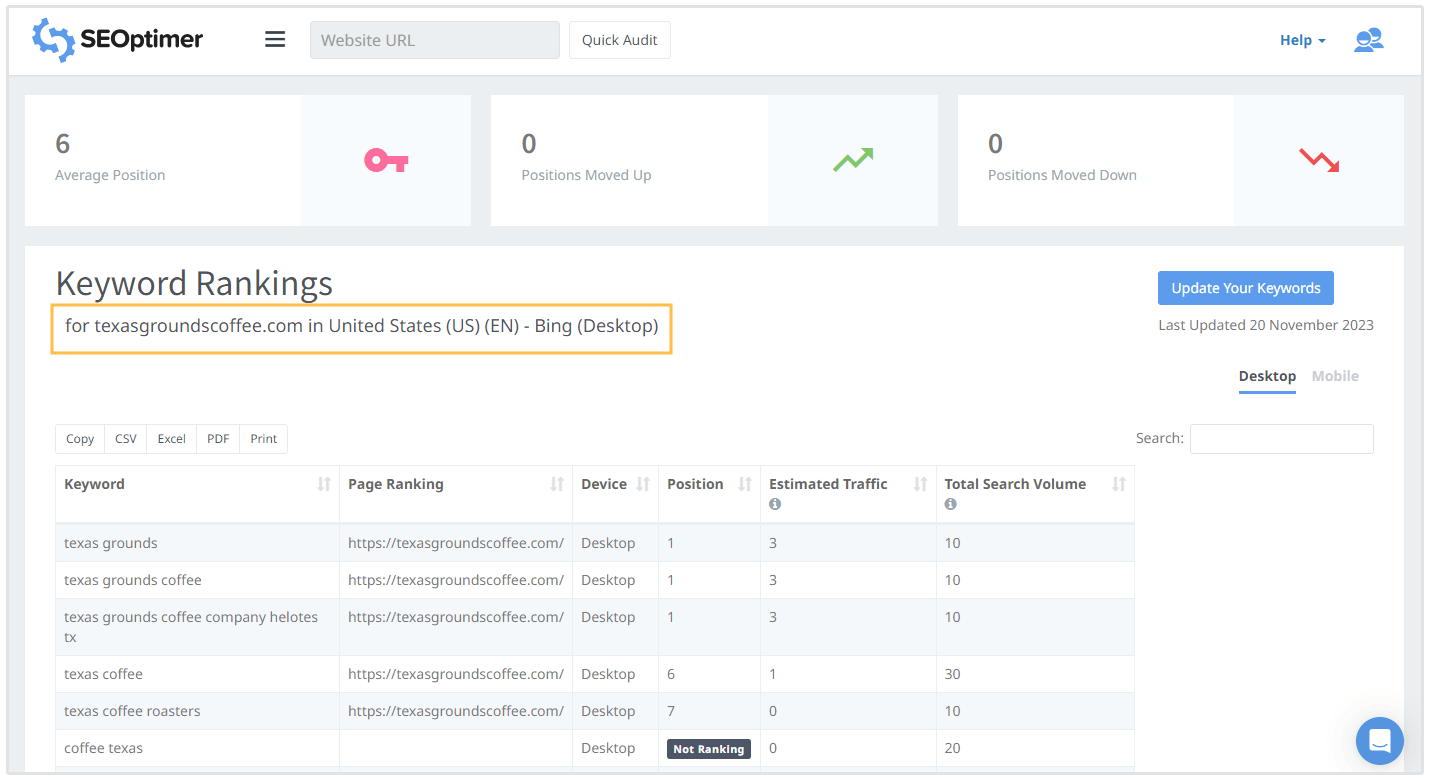Select the Desktop tab

point(1267,376)
